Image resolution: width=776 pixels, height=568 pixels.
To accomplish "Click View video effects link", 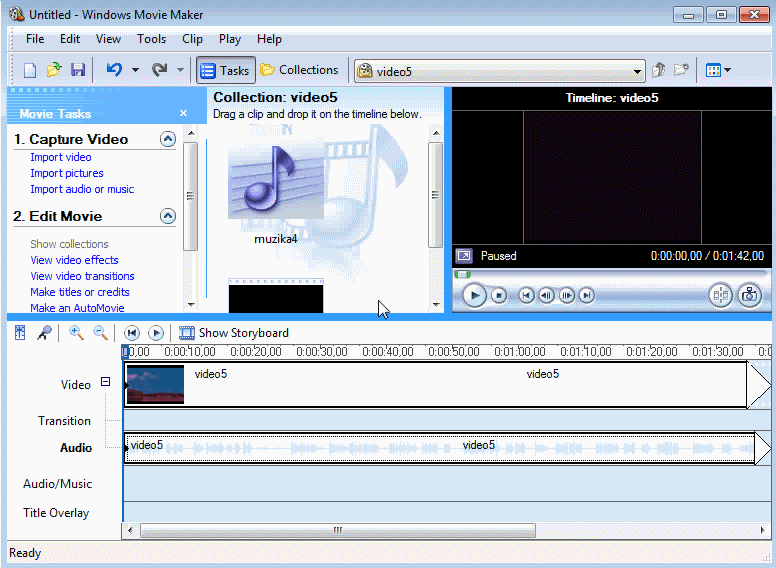I will (74, 260).
